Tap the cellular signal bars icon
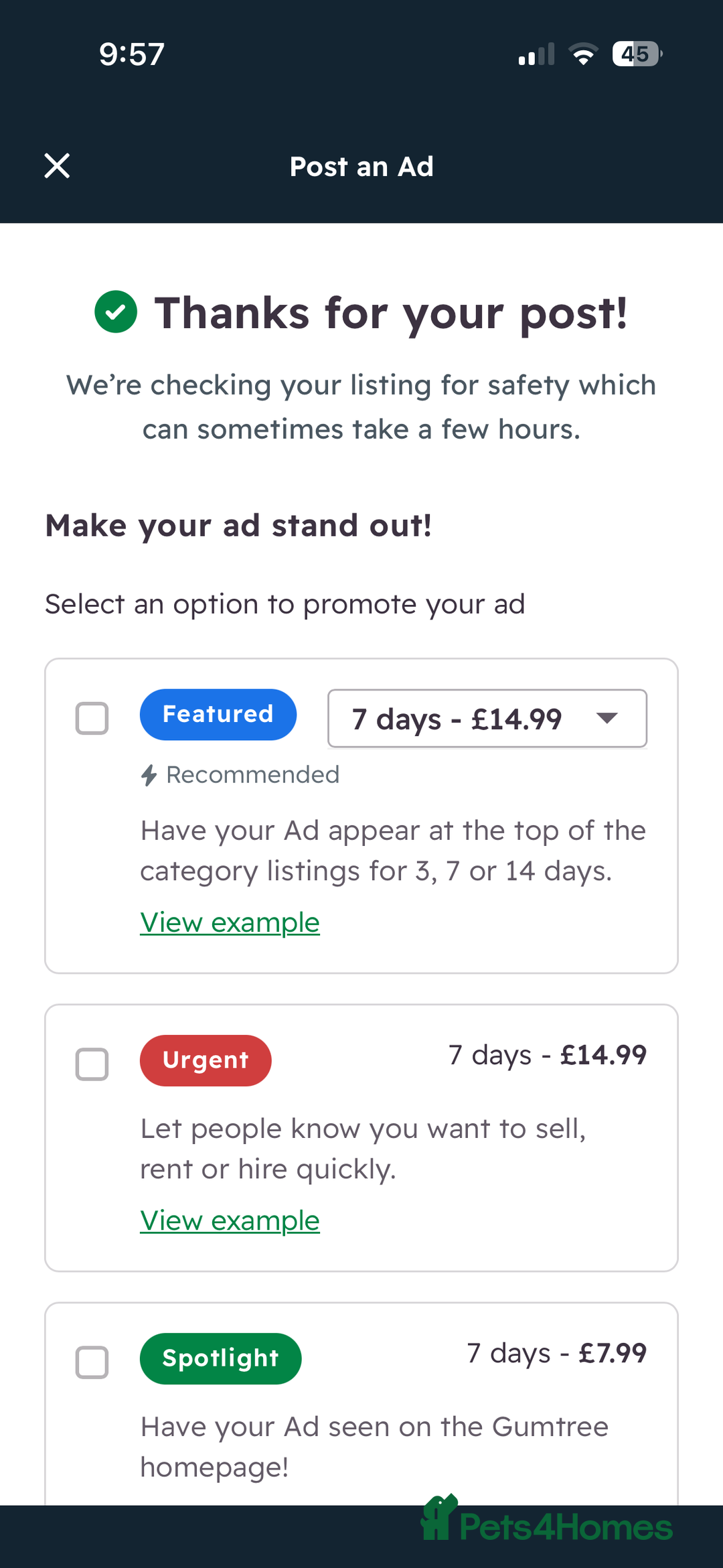Image resolution: width=723 pixels, height=1568 pixels. [536, 54]
